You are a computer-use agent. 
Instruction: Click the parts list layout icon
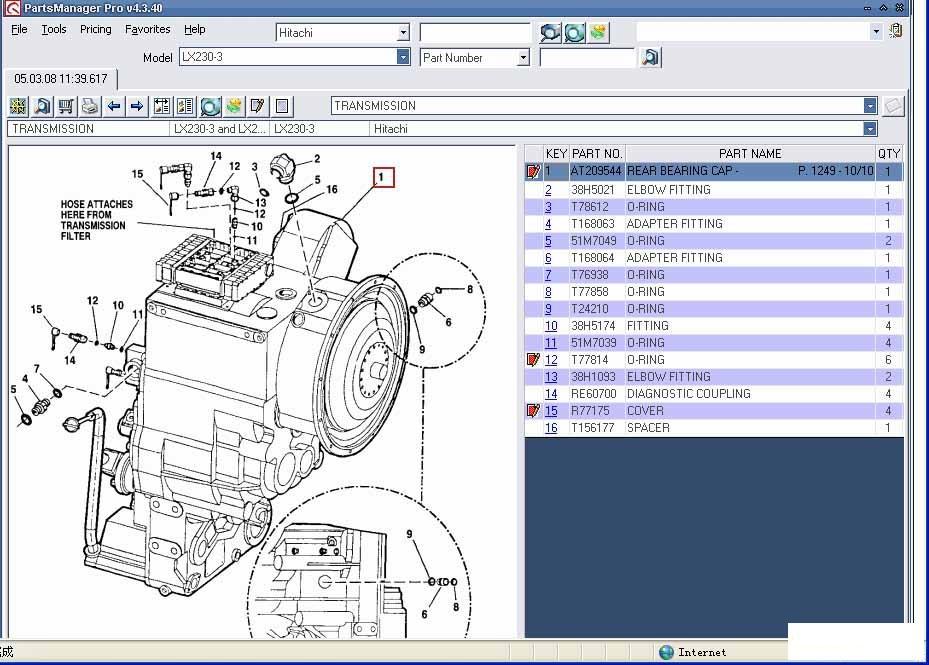185,106
